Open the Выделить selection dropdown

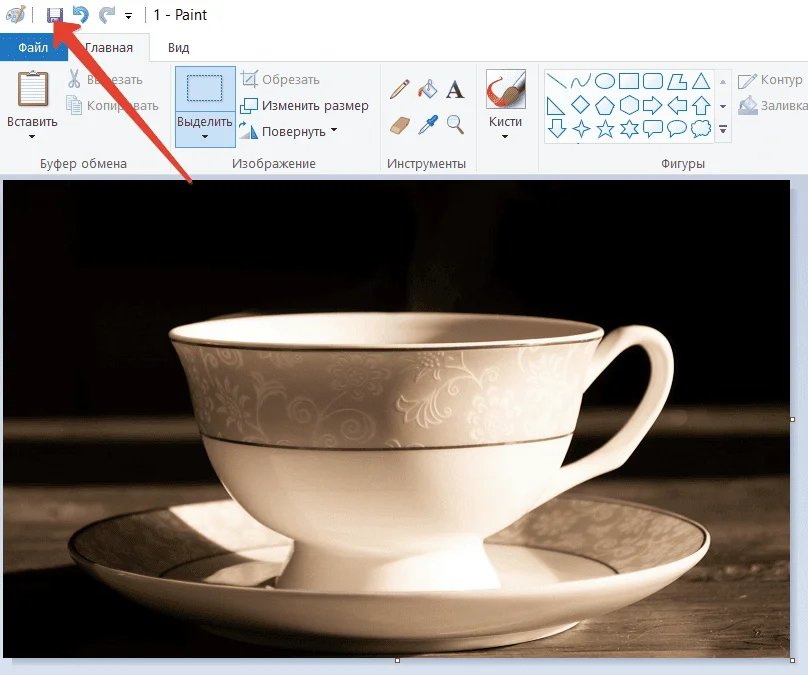pyautogui.click(x=205, y=136)
